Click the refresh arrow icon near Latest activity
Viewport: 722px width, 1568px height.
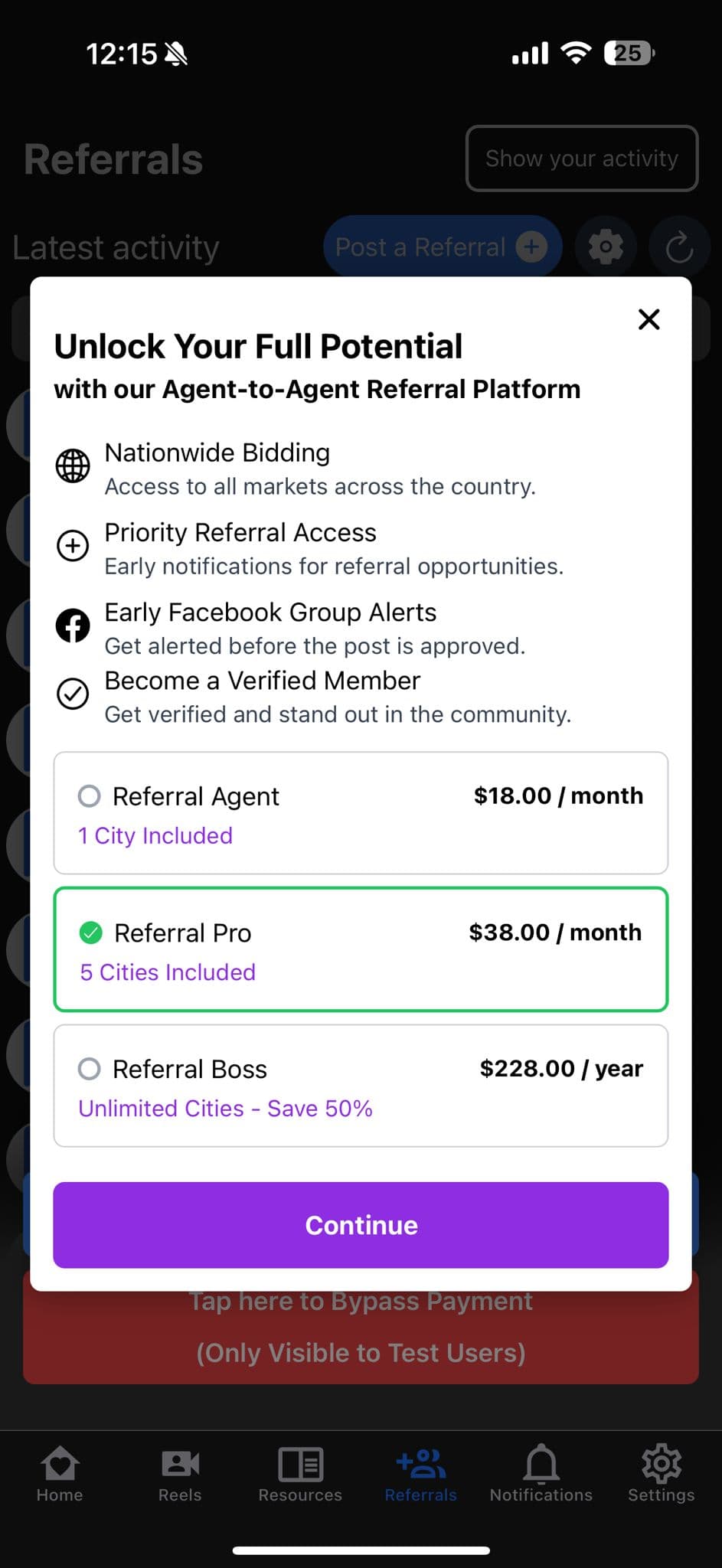(679, 247)
